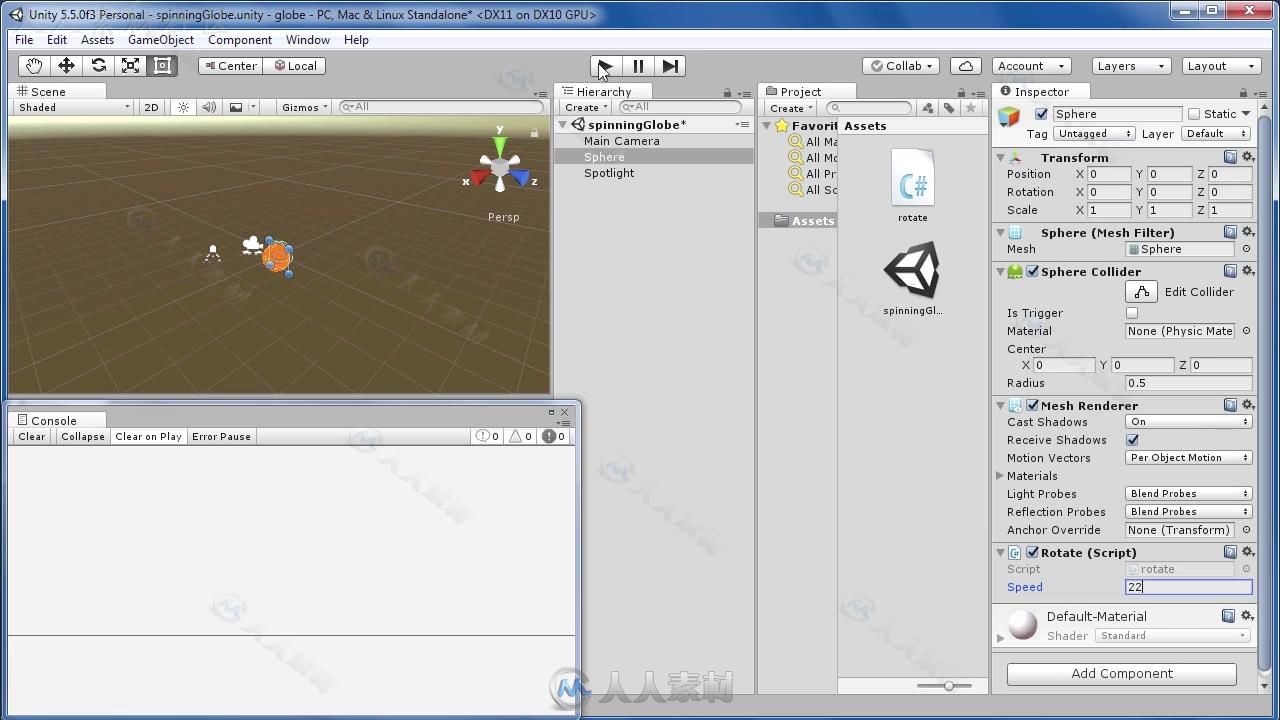The image size is (1280, 720).
Task: Click the Anchor Override object picker
Action: point(1246,530)
